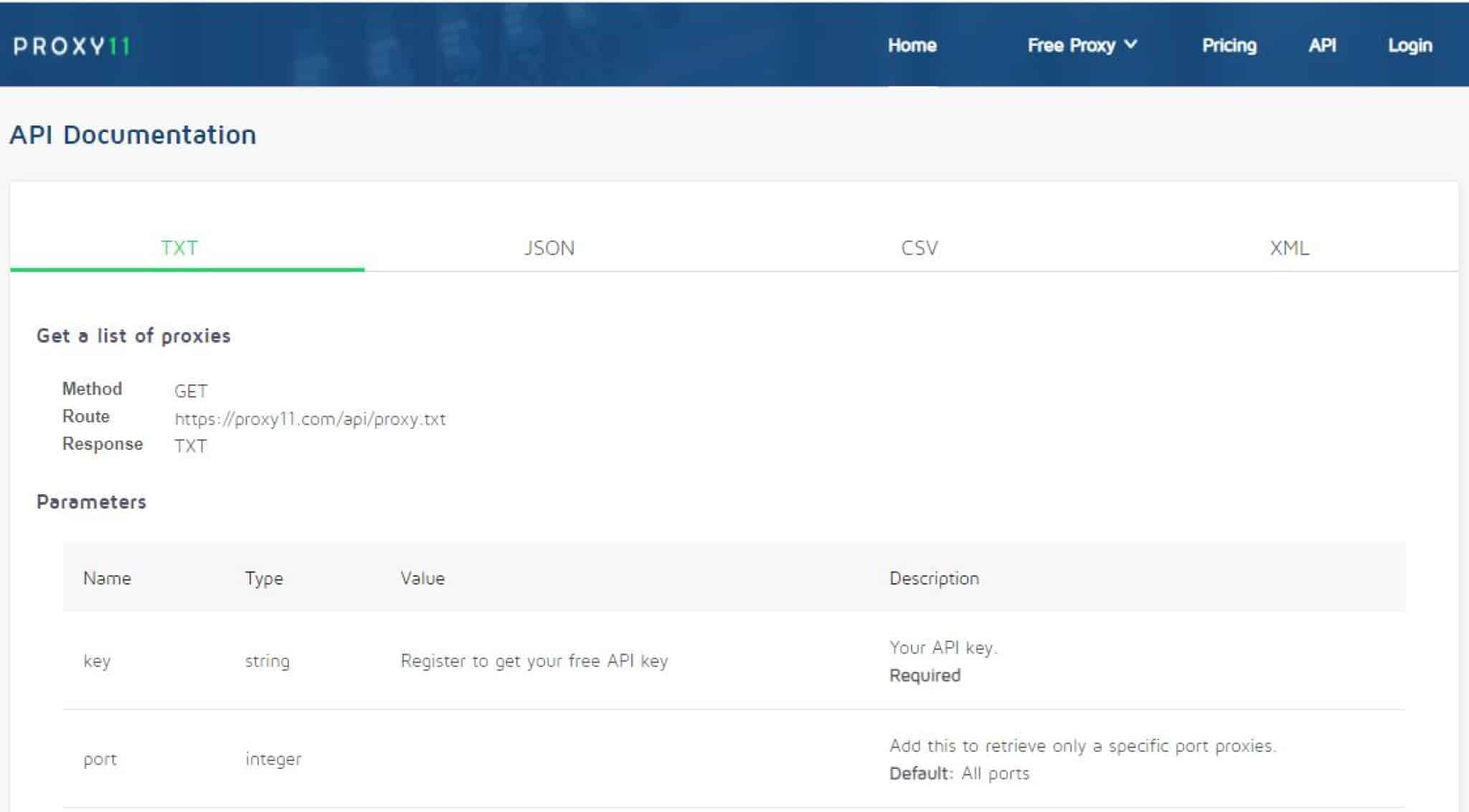Image resolution: width=1469 pixels, height=812 pixels.
Task: Click the 'Get a list of proxies' heading
Action: coord(133,336)
